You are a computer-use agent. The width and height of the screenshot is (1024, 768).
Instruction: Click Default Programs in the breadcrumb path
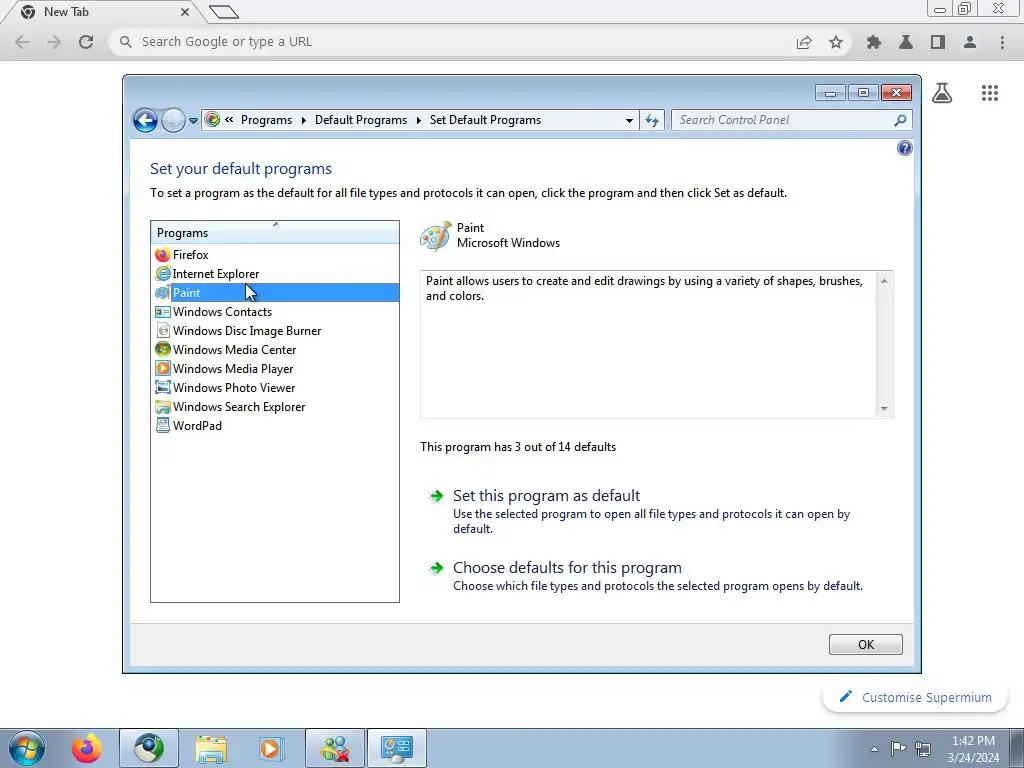[x=360, y=120]
